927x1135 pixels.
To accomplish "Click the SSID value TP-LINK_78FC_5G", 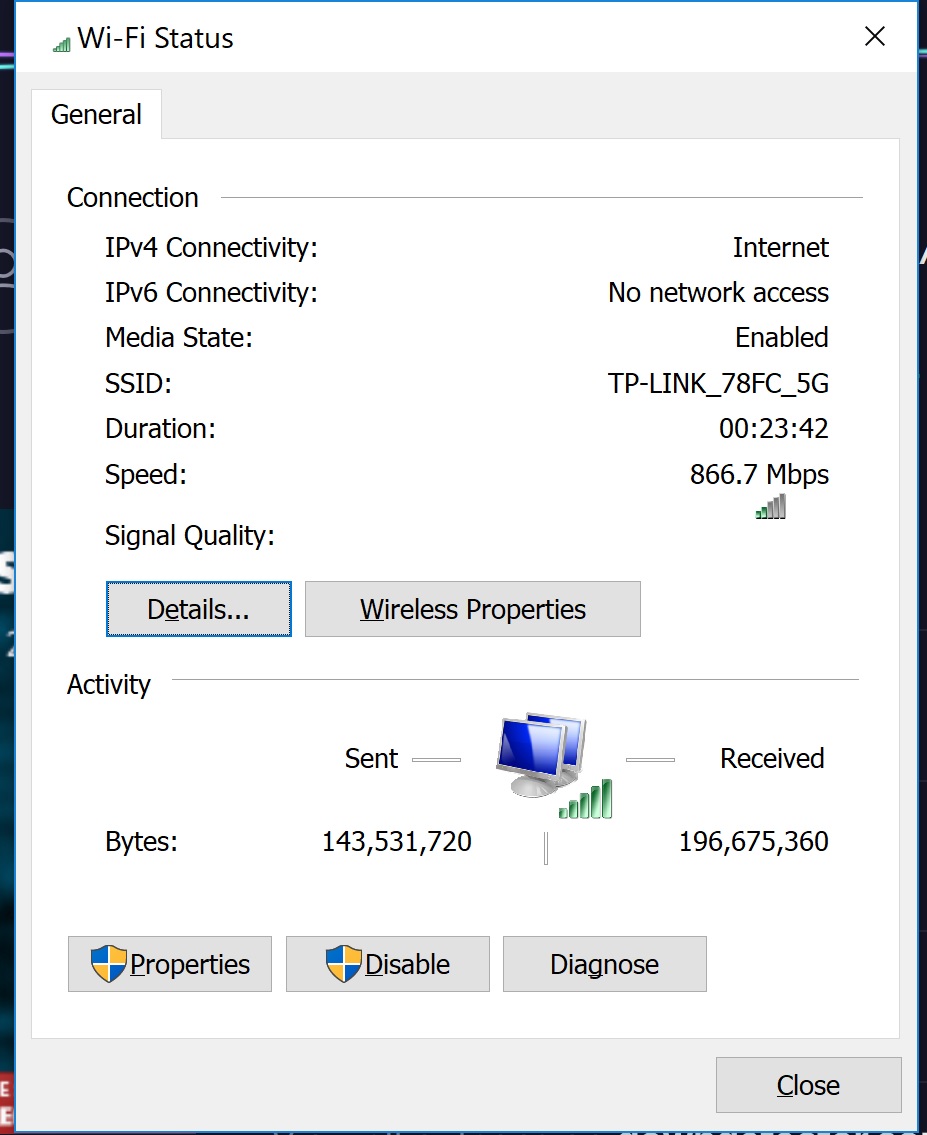I will coord(718,383).
